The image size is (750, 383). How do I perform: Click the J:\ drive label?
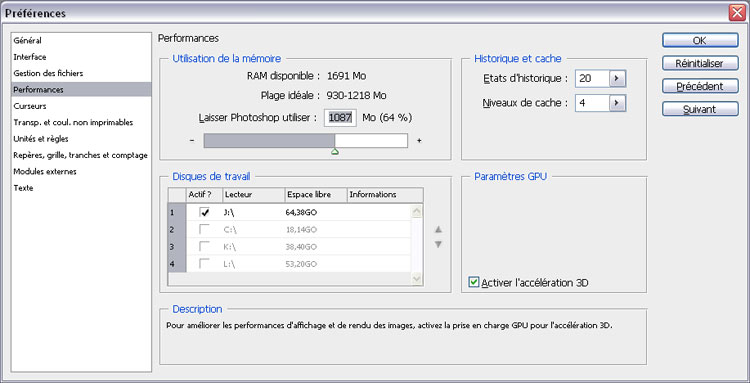[229, 213]
